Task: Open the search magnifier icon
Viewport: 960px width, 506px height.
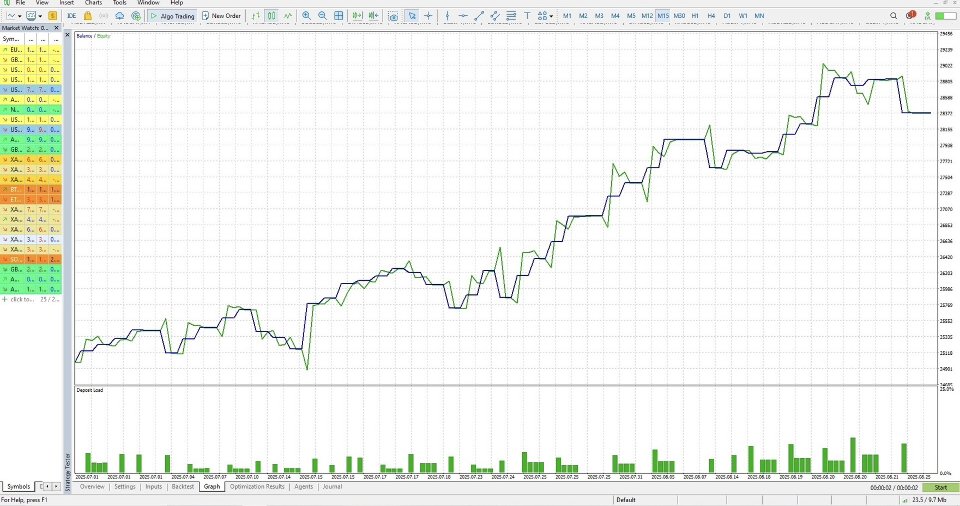Action: click(x=893, y=16)
